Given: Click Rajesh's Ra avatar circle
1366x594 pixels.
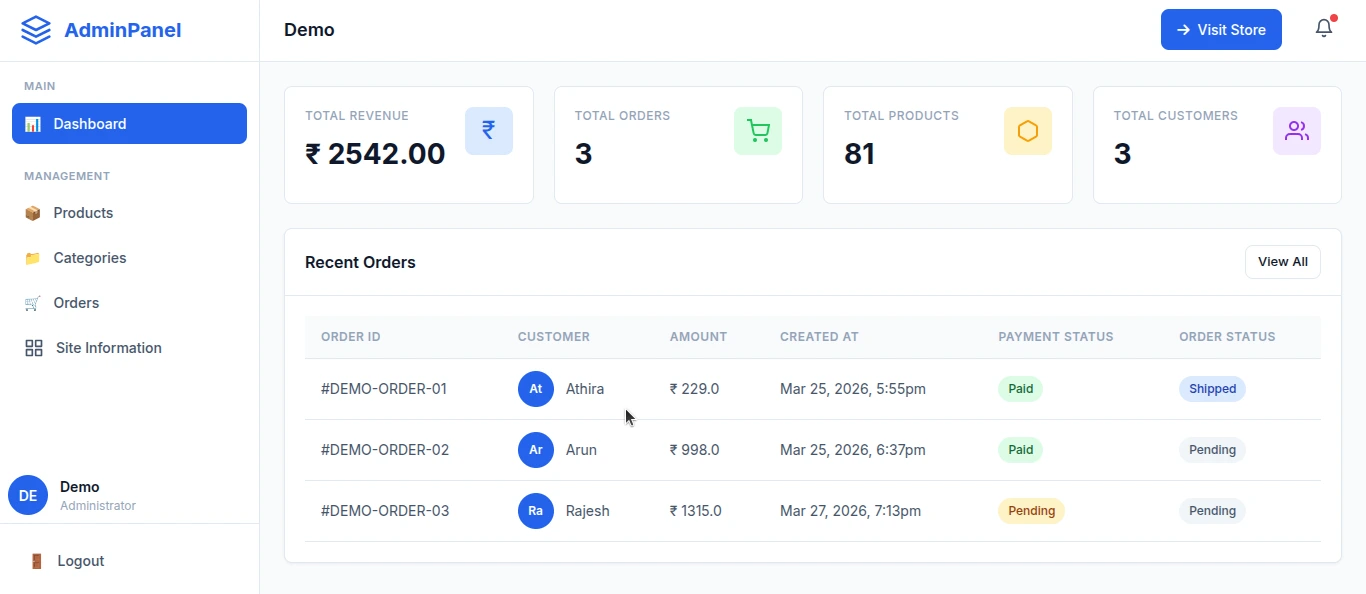Looking at the screenshot, I should tap(536, 511).
